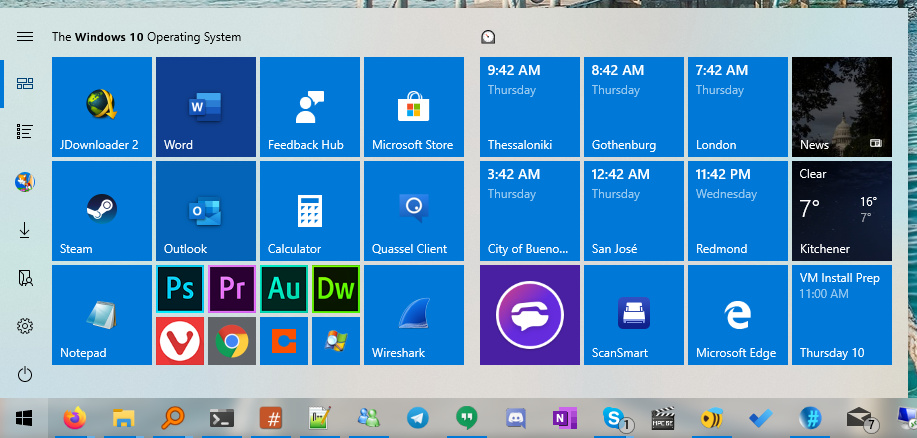Open the Kitchener weather tile

click(842, 211)
